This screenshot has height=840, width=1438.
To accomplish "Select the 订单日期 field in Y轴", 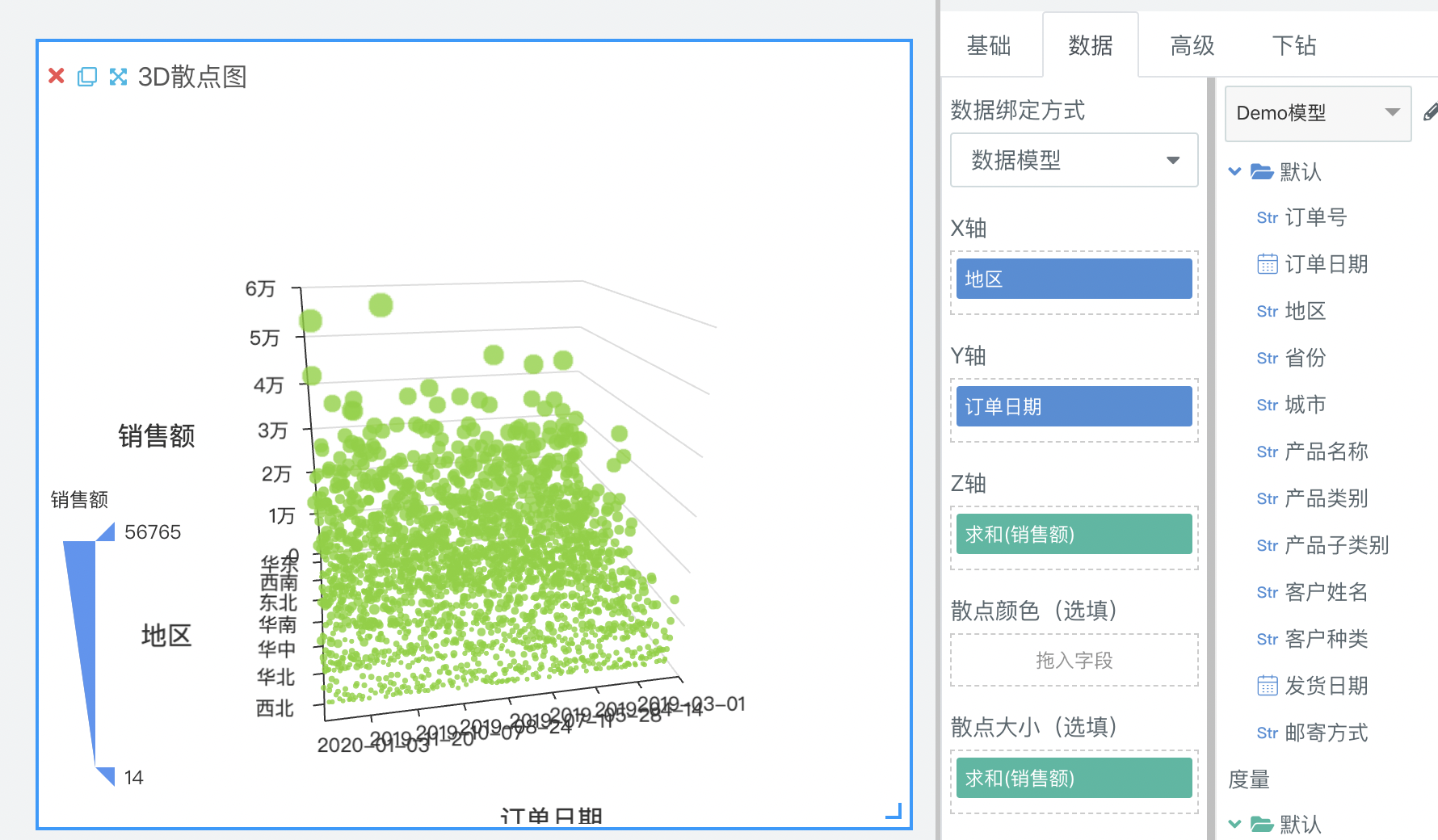I will coord(1074,406).
